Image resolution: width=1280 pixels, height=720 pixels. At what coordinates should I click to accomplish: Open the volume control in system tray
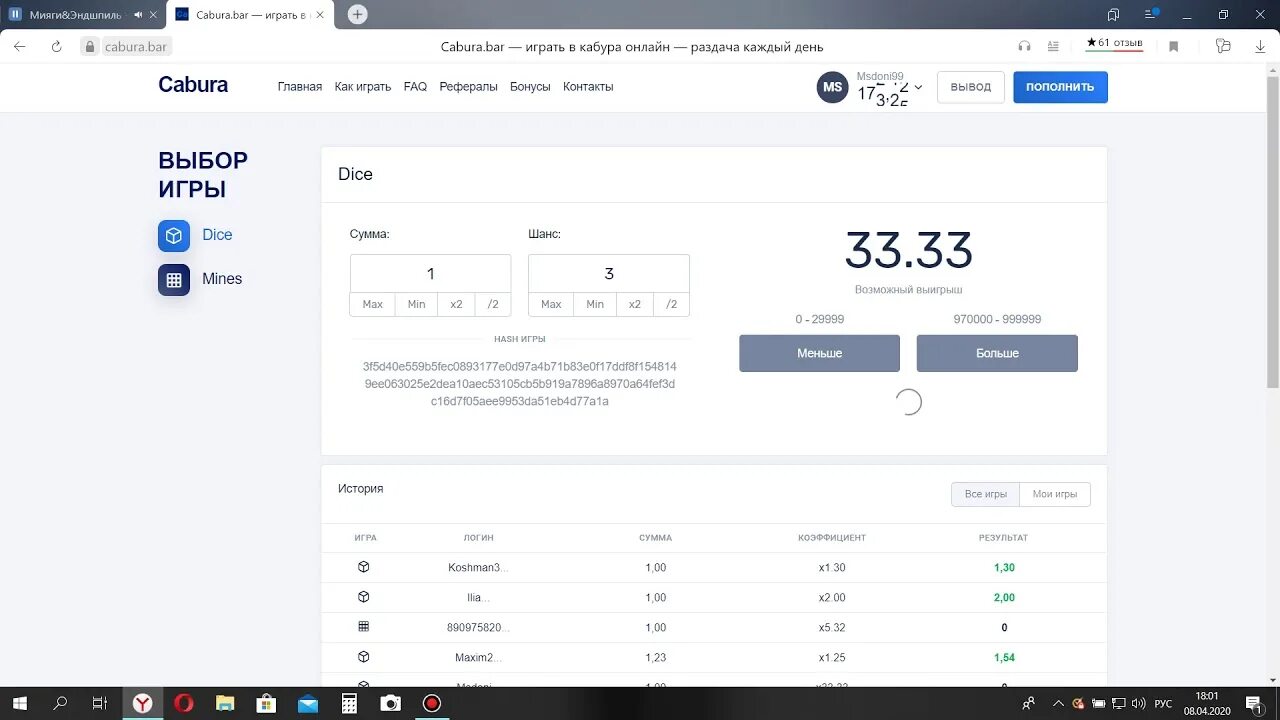click(1138, 704)
